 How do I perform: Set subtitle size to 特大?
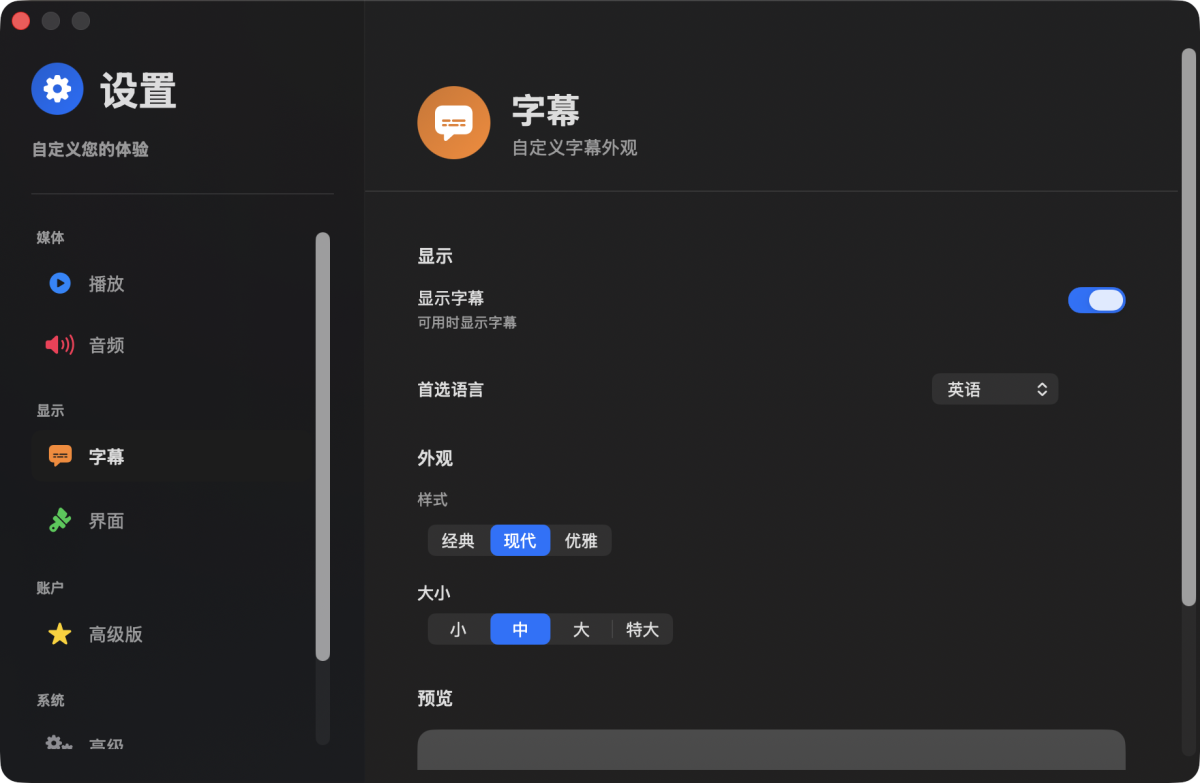tap(642, 630)
